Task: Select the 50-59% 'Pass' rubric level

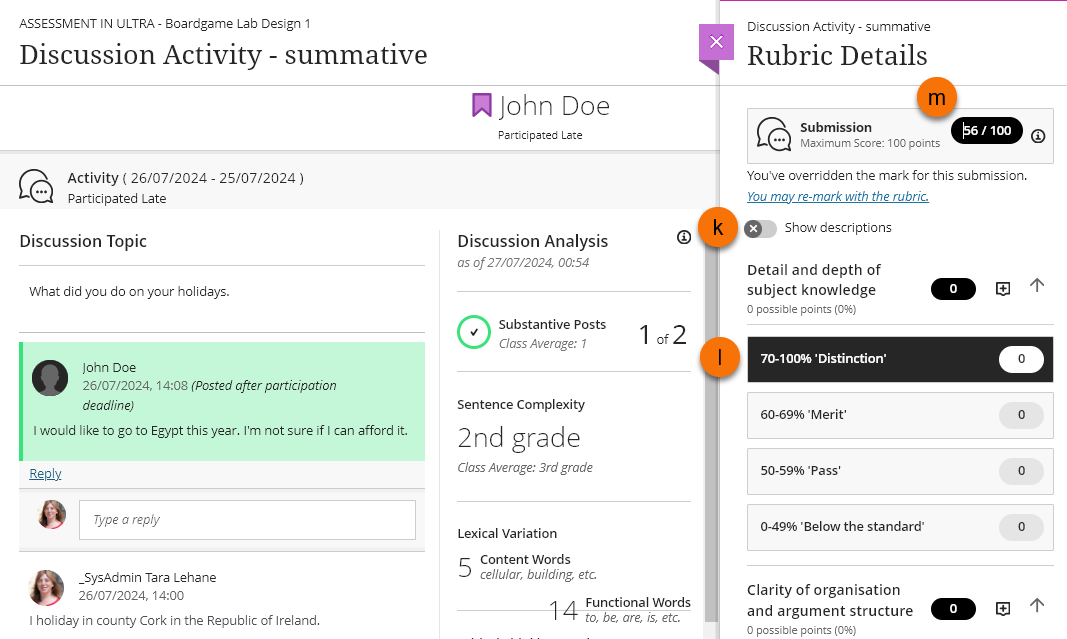Action: (x=899, y=470)
